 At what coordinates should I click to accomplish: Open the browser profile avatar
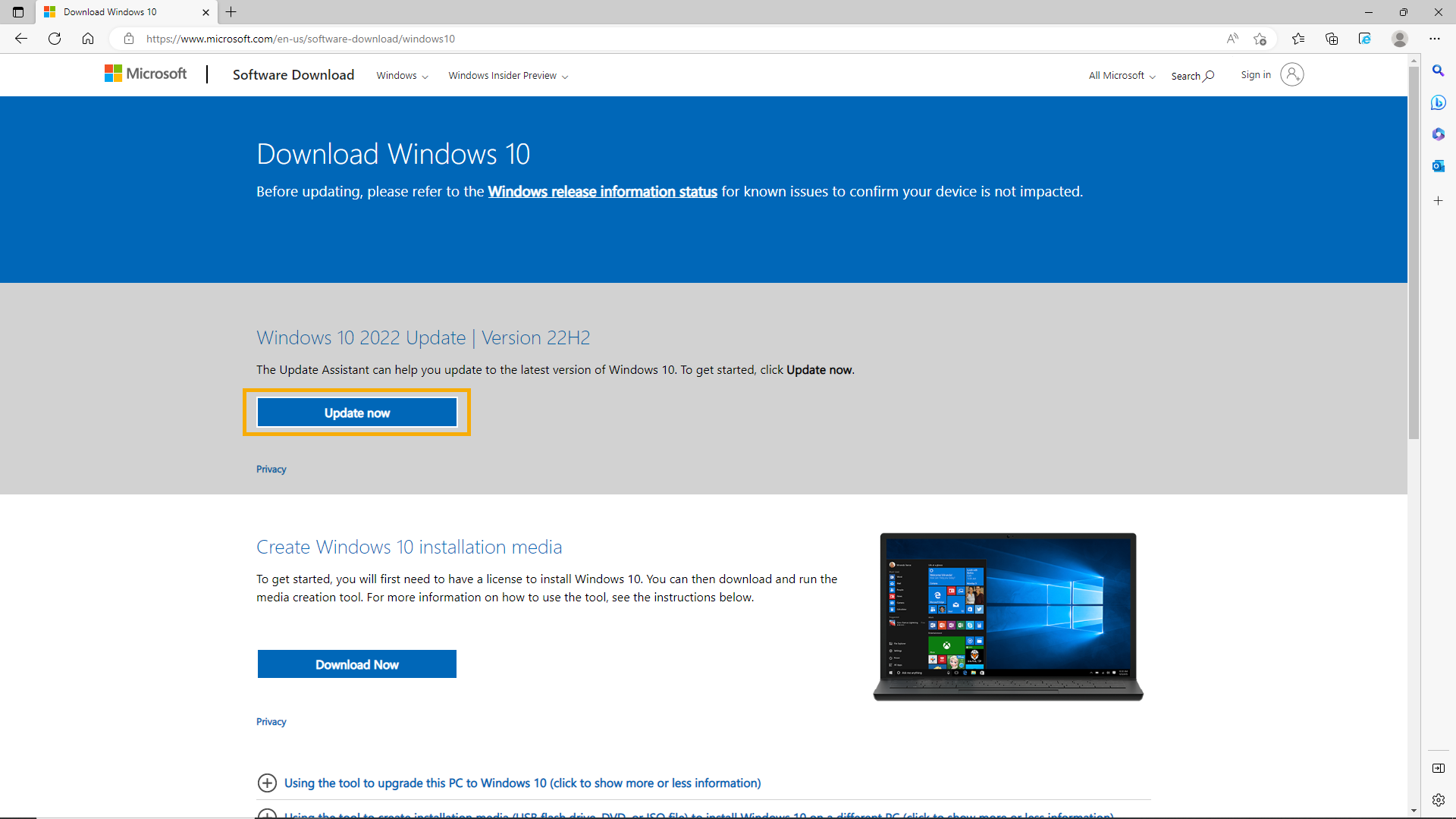(1400, 39)
